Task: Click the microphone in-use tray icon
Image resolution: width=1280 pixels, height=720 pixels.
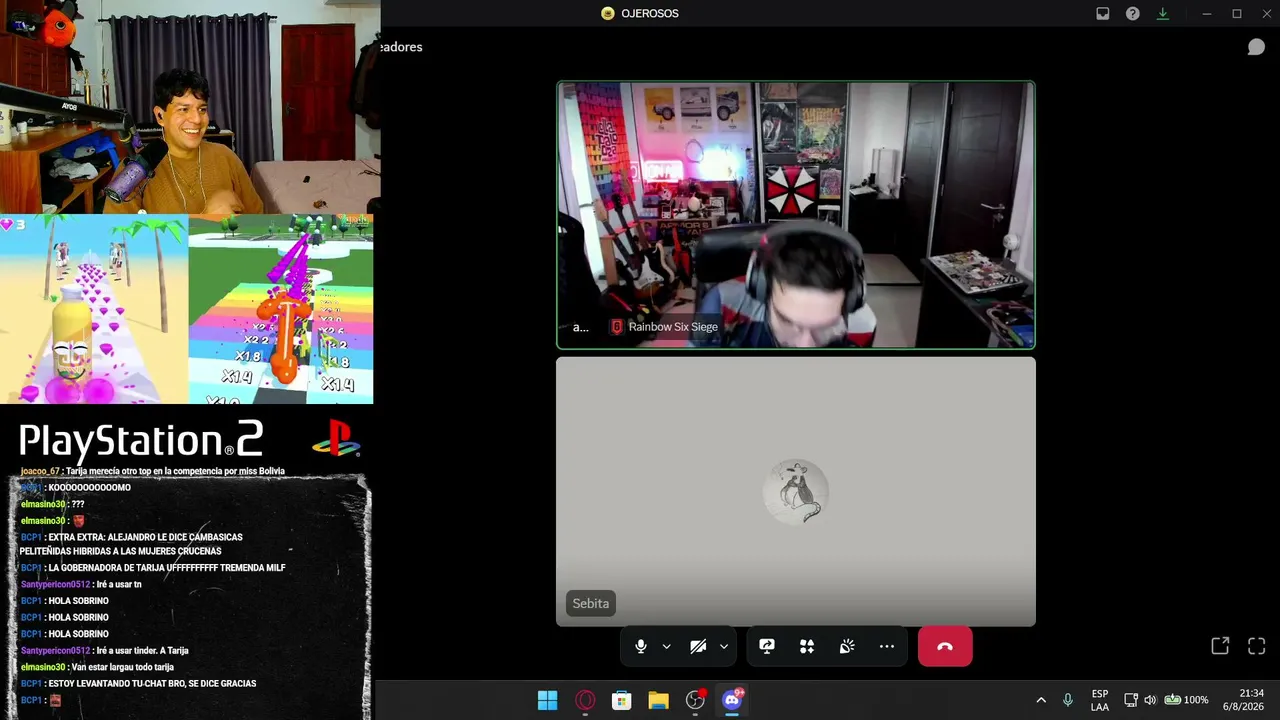Action: click(x=1068, y=700)
